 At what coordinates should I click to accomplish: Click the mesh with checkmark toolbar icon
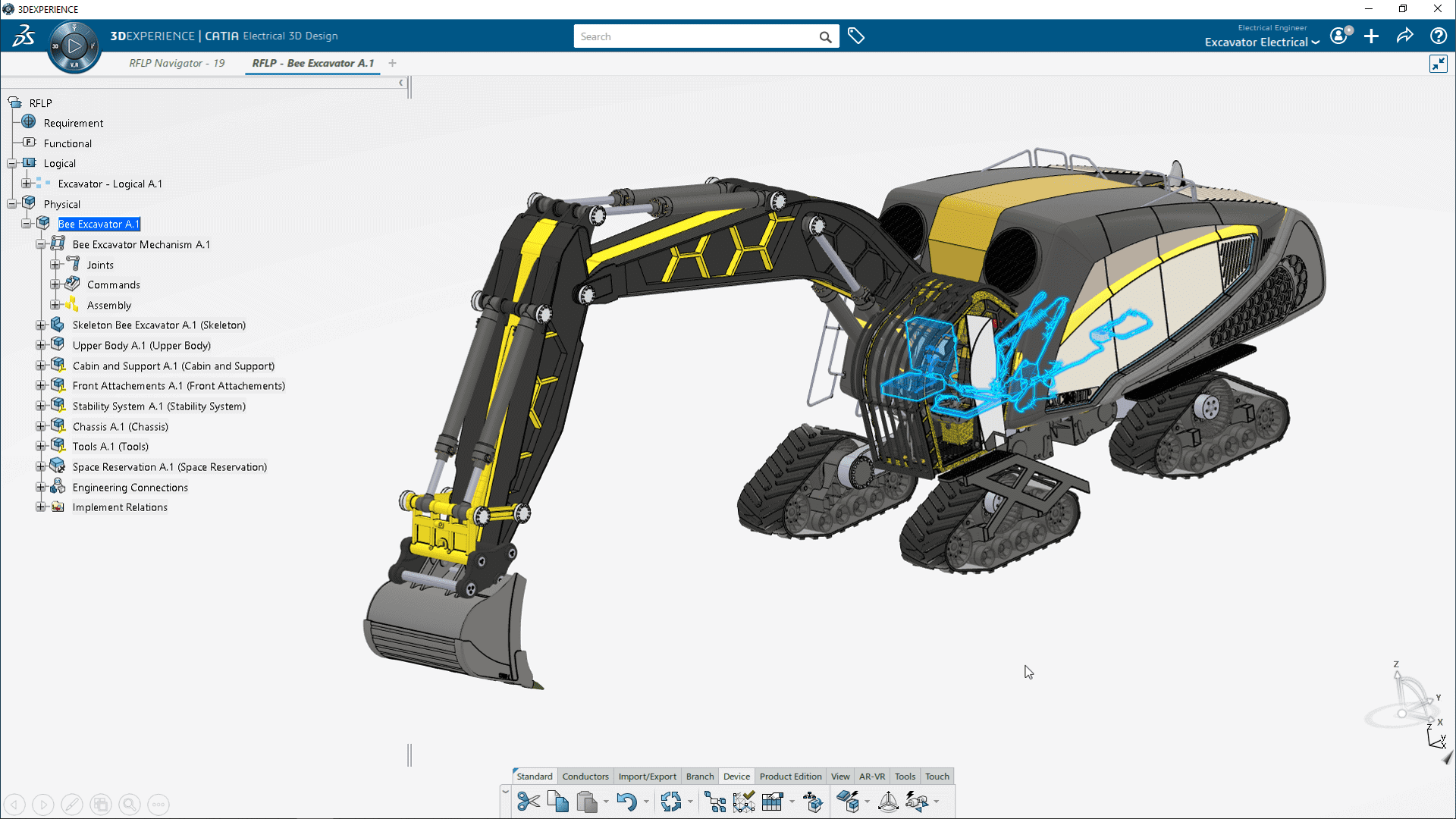pyautogui.click(x=744, y=802)
